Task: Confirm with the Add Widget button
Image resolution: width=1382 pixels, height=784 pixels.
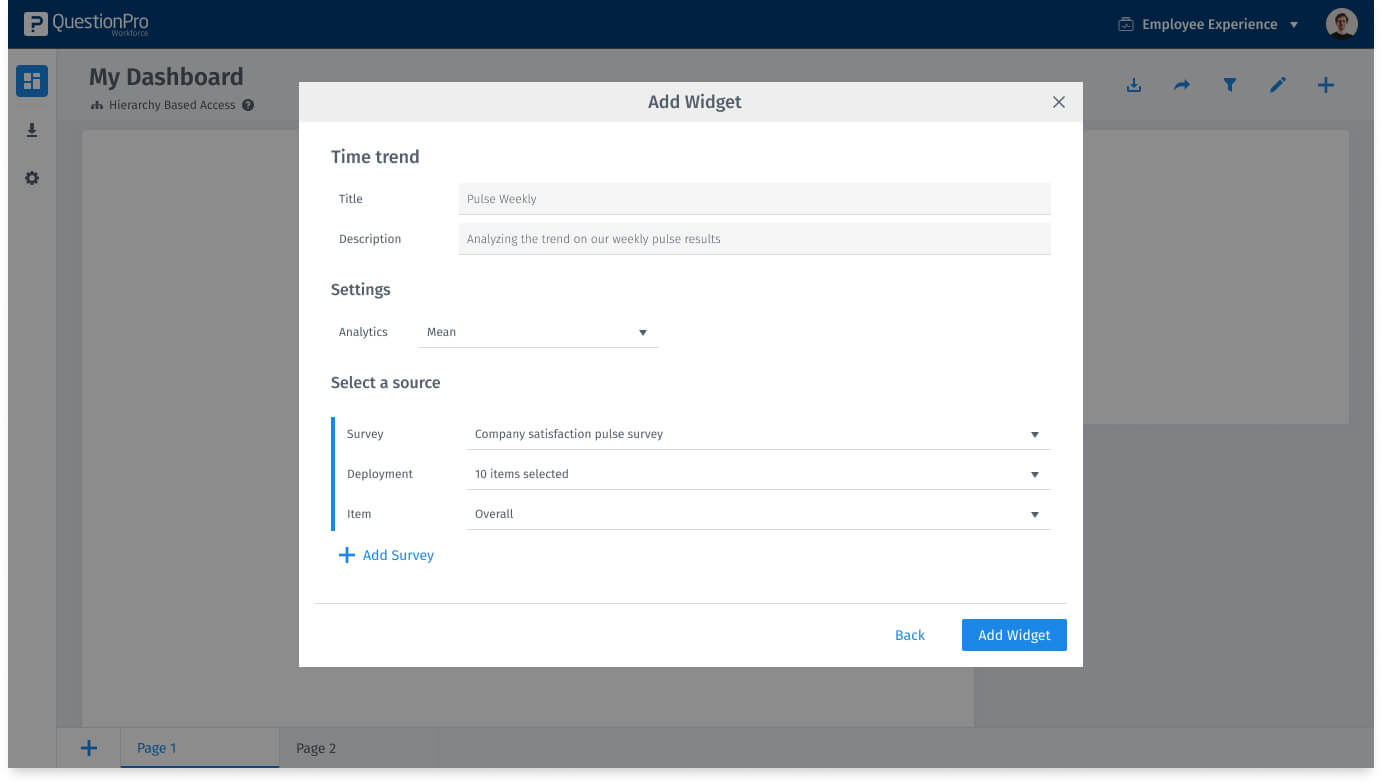Action: (1014, 635)
